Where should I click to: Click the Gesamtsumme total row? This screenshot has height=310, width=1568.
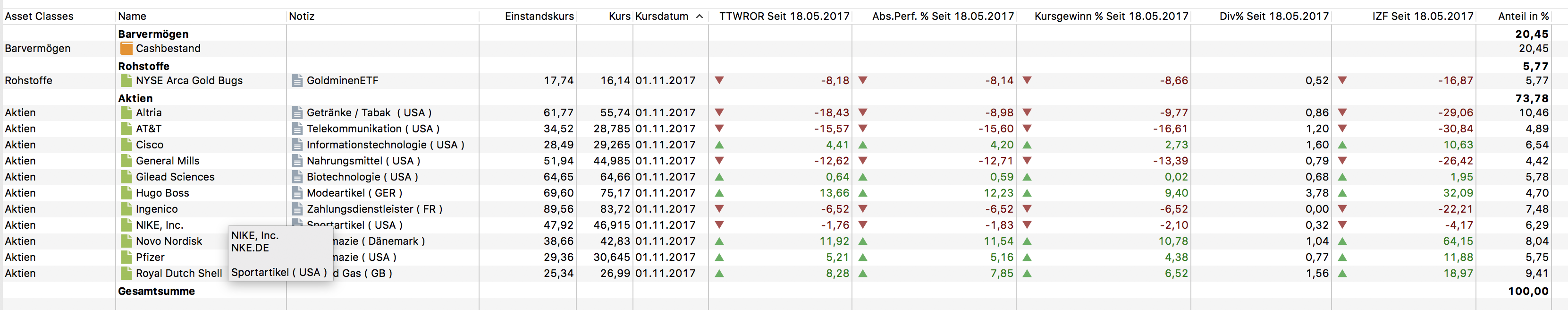[x=156, y=291]
